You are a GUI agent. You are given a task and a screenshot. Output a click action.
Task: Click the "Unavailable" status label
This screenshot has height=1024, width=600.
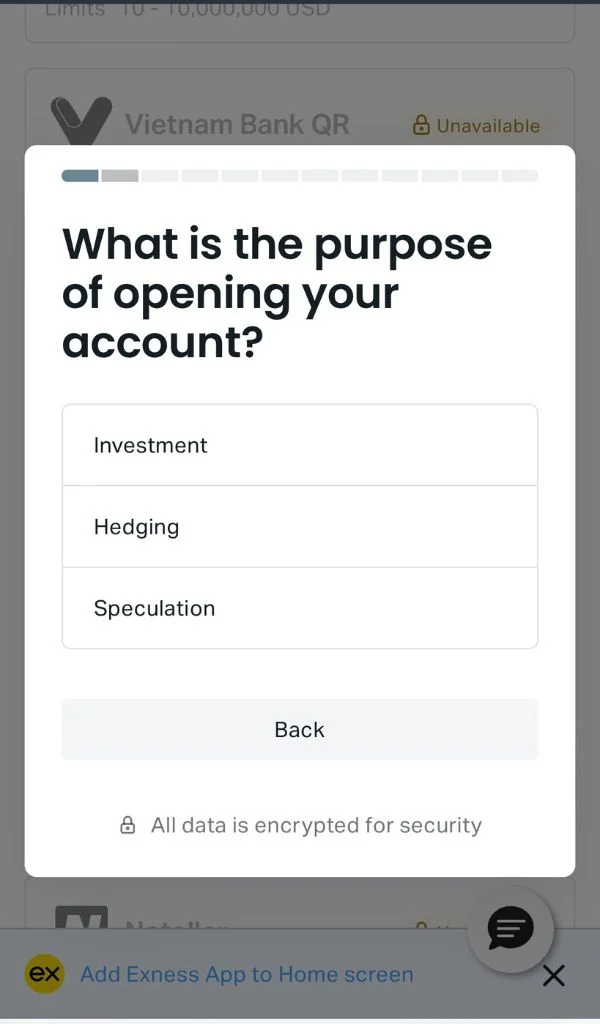coord(488,125)
